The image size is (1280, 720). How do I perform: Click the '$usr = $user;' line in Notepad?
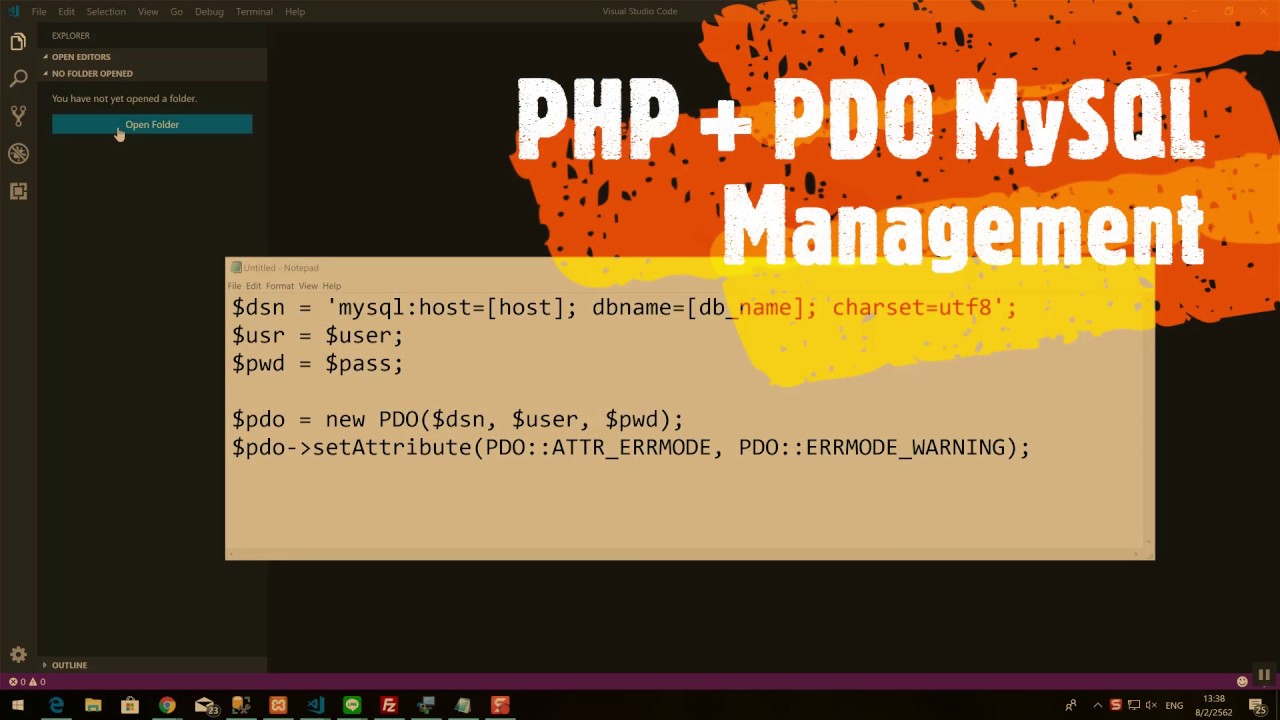coord(318,335)
